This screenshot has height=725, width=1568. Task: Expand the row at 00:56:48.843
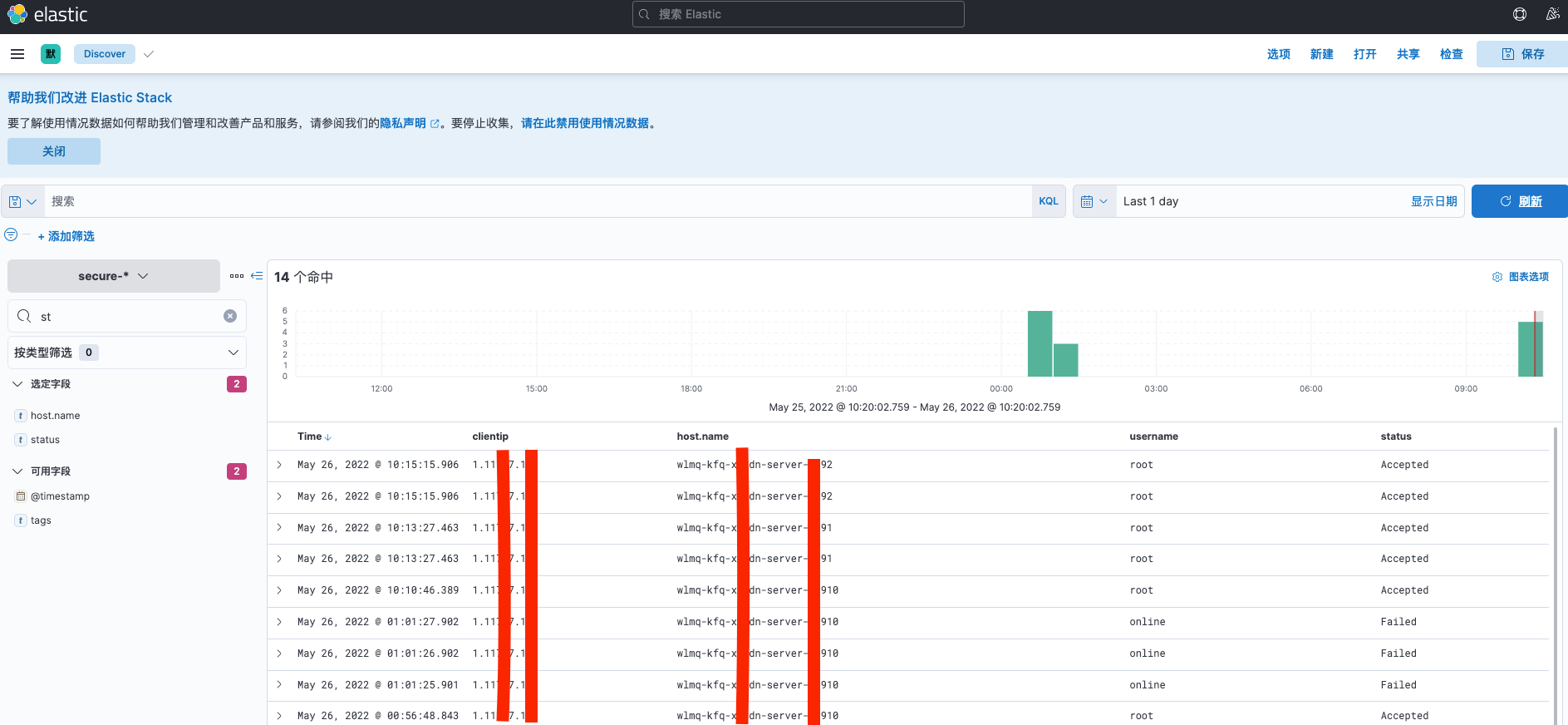pyautogui.click(x=279, y=716)
